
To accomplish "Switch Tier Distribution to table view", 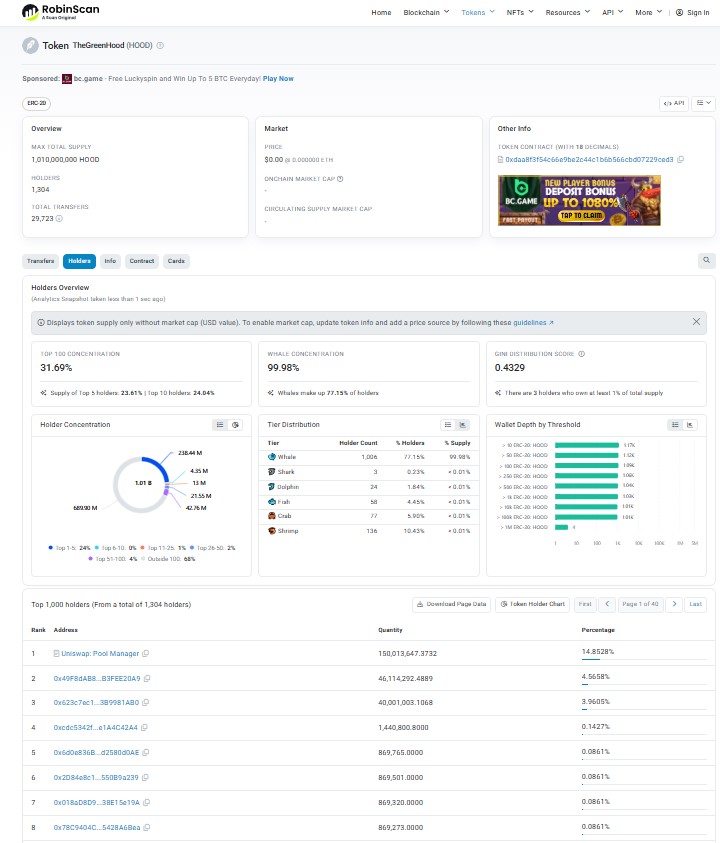I will (x=447, y=425).
